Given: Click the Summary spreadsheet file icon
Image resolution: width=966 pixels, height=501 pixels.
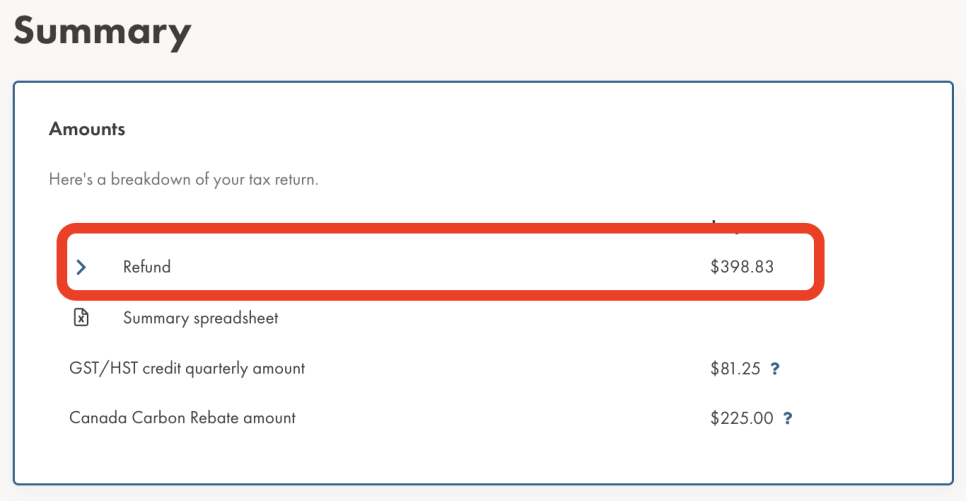Looking at the screenshot, I should coord(81,317).
